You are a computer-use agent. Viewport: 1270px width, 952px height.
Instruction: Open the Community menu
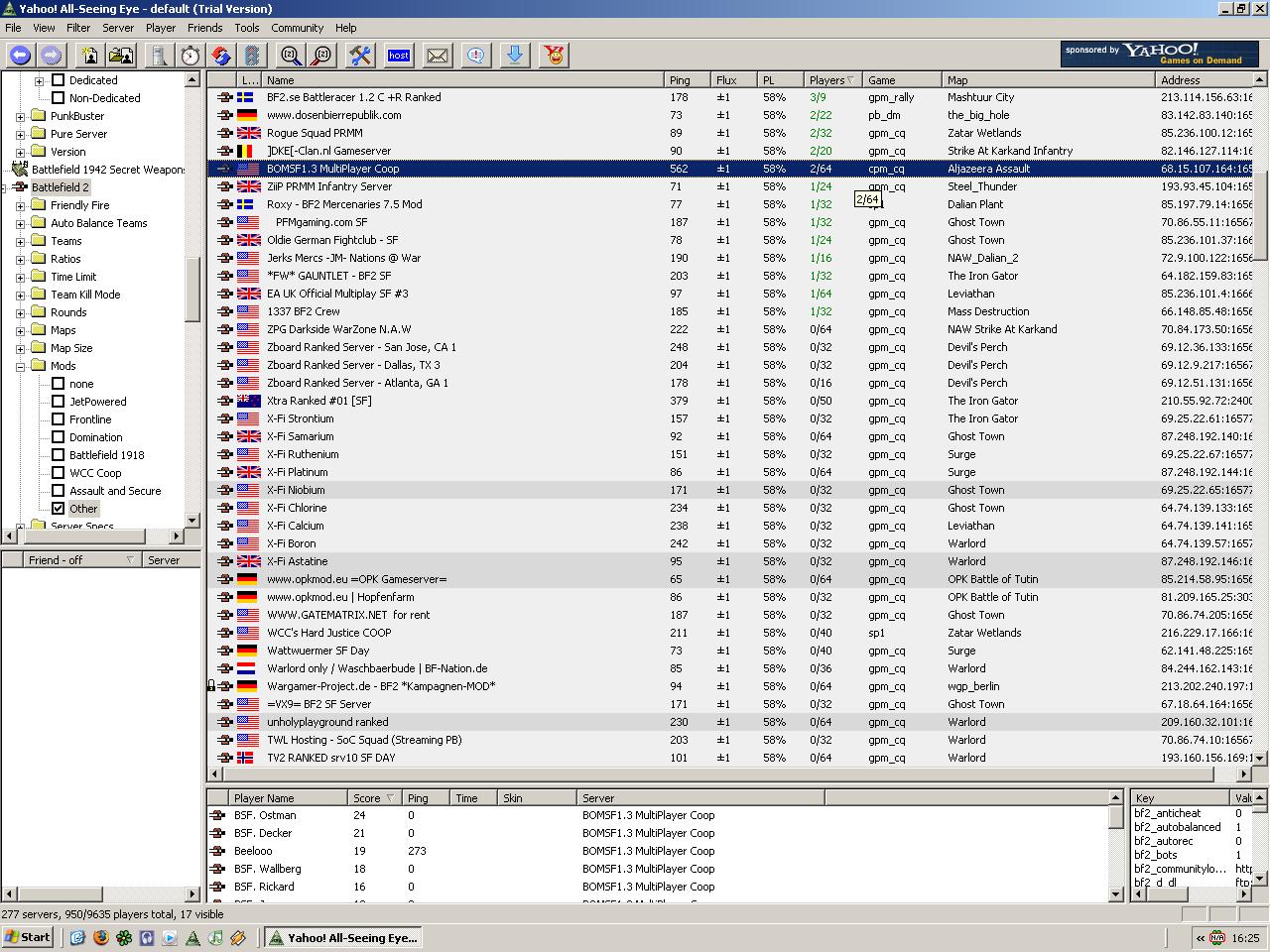click(x=298, y=28)
